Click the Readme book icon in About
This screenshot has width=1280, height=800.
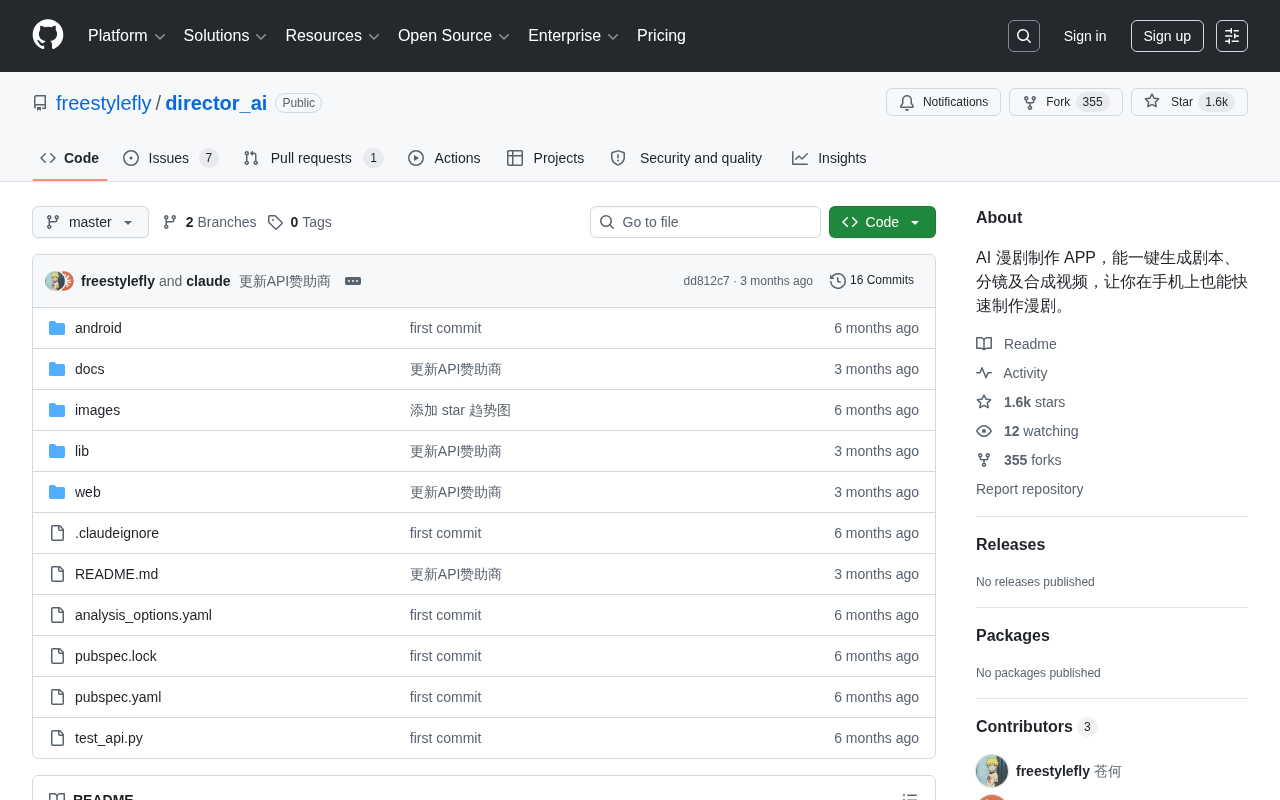point(984,344)
